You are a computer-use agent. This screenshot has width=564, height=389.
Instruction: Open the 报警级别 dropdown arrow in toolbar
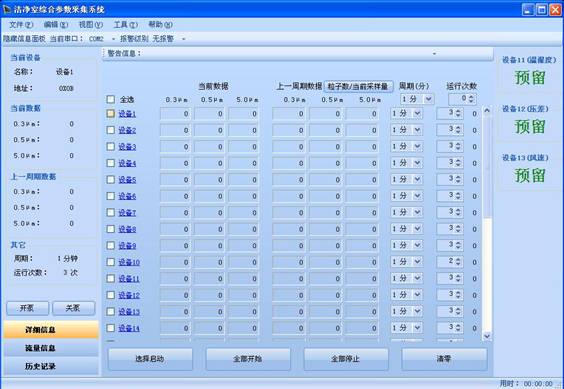click(x=183, y=39)
